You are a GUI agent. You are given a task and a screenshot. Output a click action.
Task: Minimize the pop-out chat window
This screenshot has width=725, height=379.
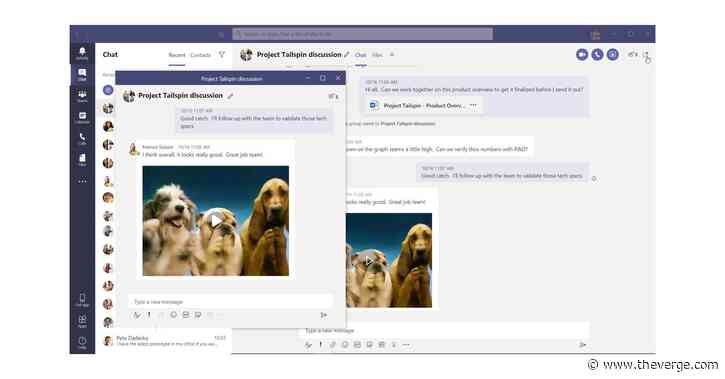[x=308, y=78]
